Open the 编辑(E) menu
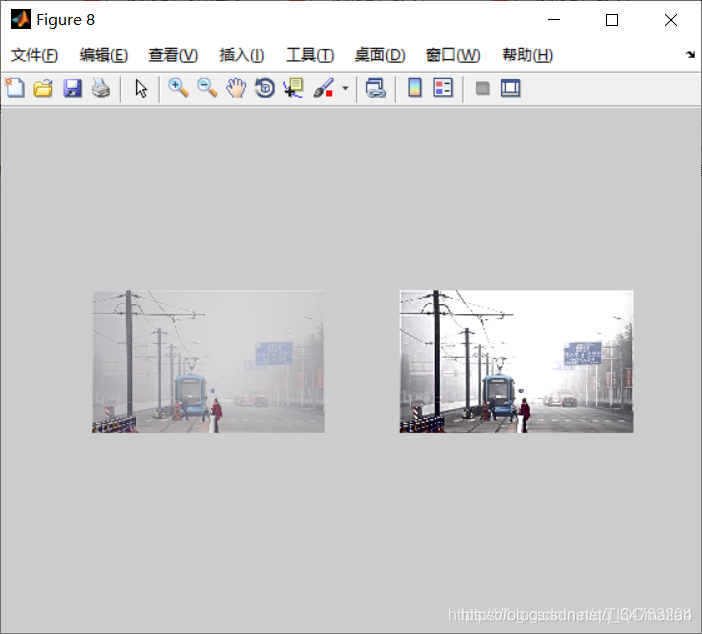This screenshot has width=702, height=634. 104,55
